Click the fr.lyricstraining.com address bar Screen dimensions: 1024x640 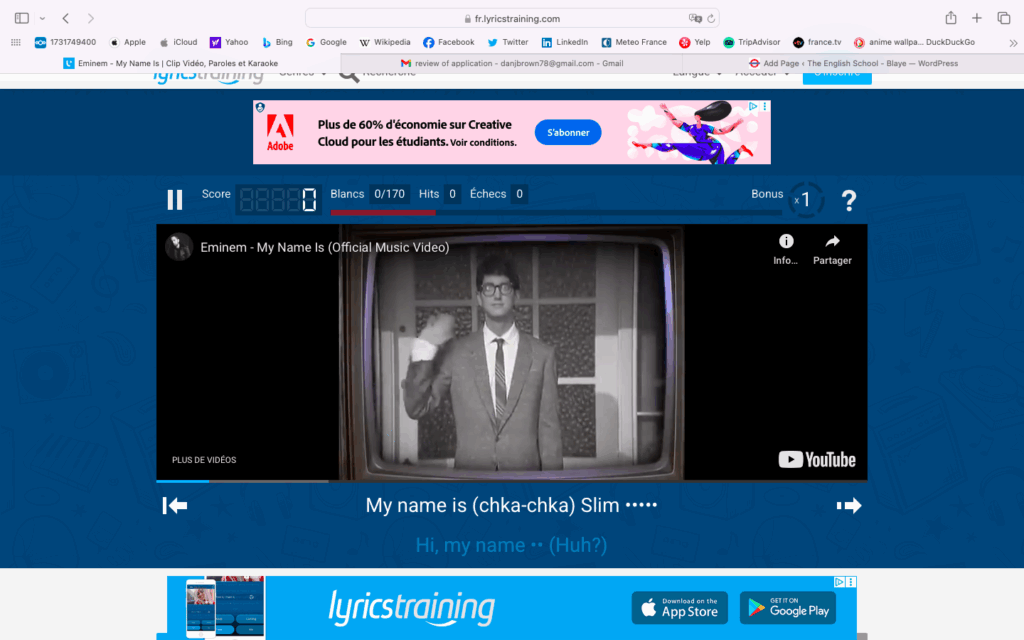point(512,18)
